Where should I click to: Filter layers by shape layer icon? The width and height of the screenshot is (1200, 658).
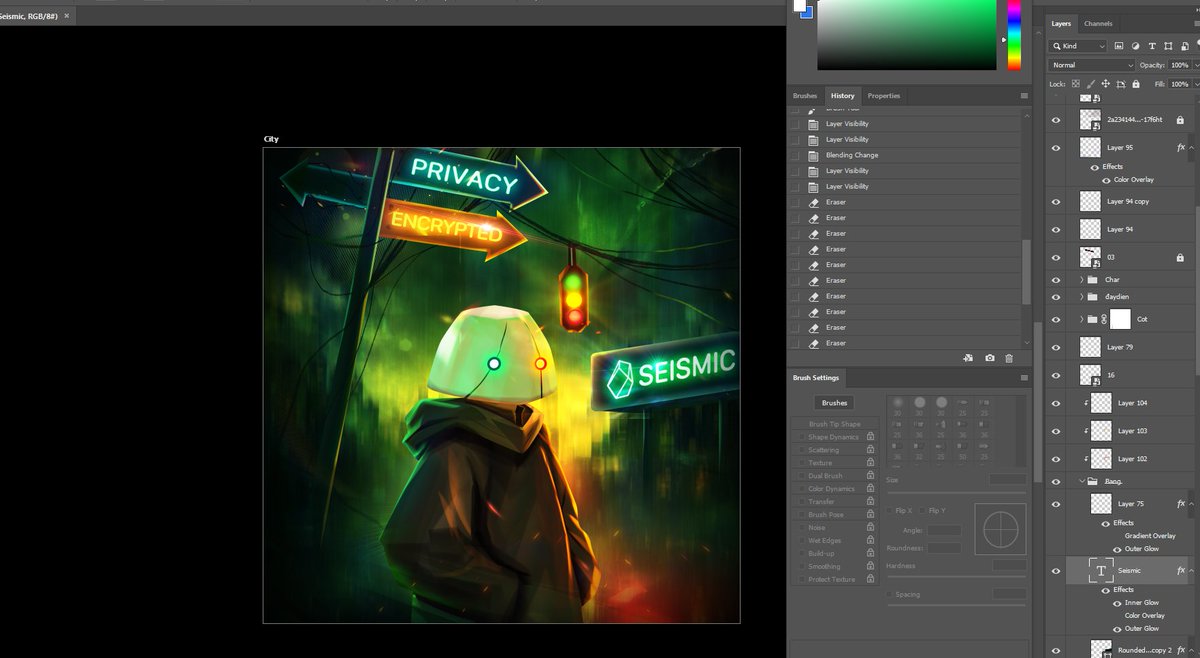pyautogui.click(x=1169, y=46)
